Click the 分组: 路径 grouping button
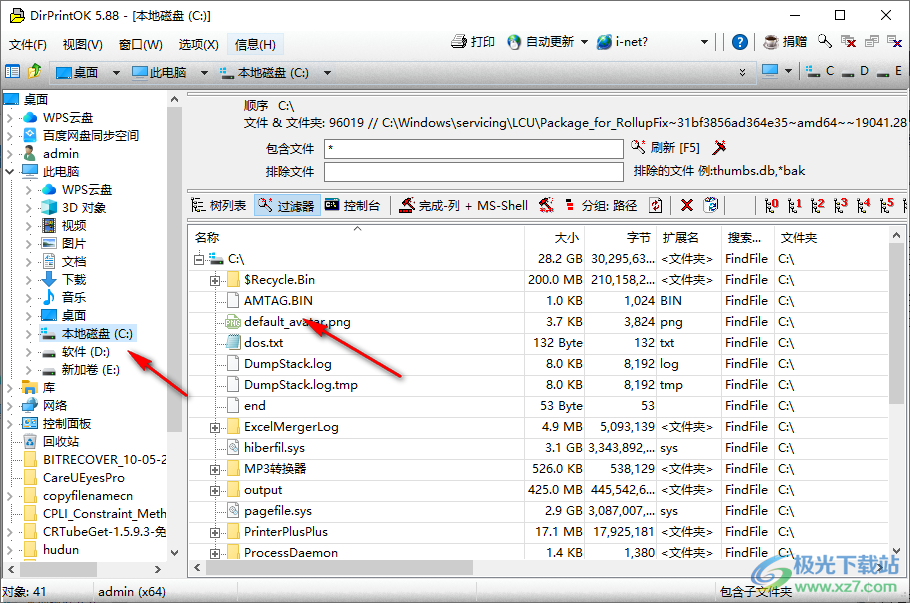 click(x=601, y=205)
